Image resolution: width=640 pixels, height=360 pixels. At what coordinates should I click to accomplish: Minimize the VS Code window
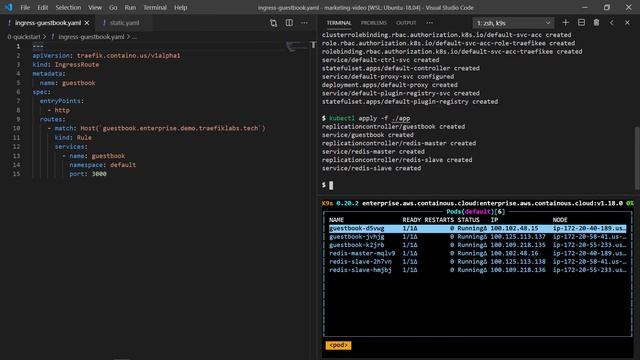pyautogui.click(x=585, y=7)
